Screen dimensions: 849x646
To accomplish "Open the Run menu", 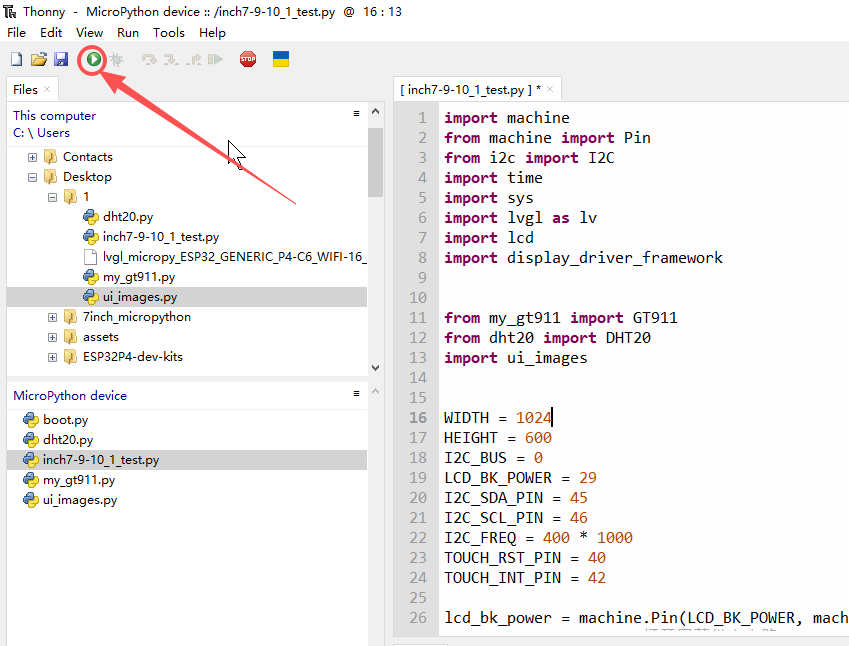I will click(x=128, y=33).
